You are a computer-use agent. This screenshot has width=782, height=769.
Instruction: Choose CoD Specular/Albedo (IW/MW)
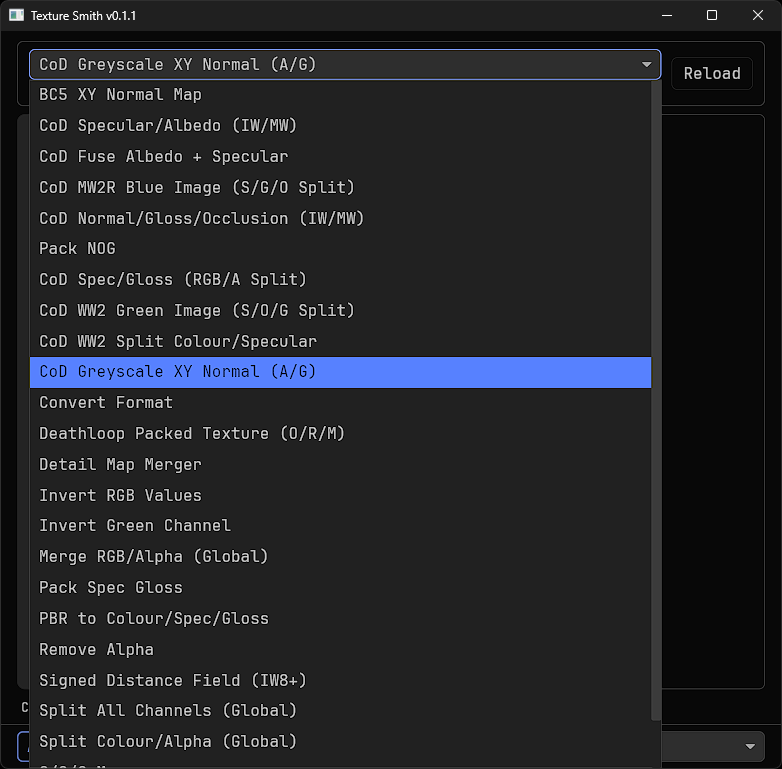(x=341, y=126)
